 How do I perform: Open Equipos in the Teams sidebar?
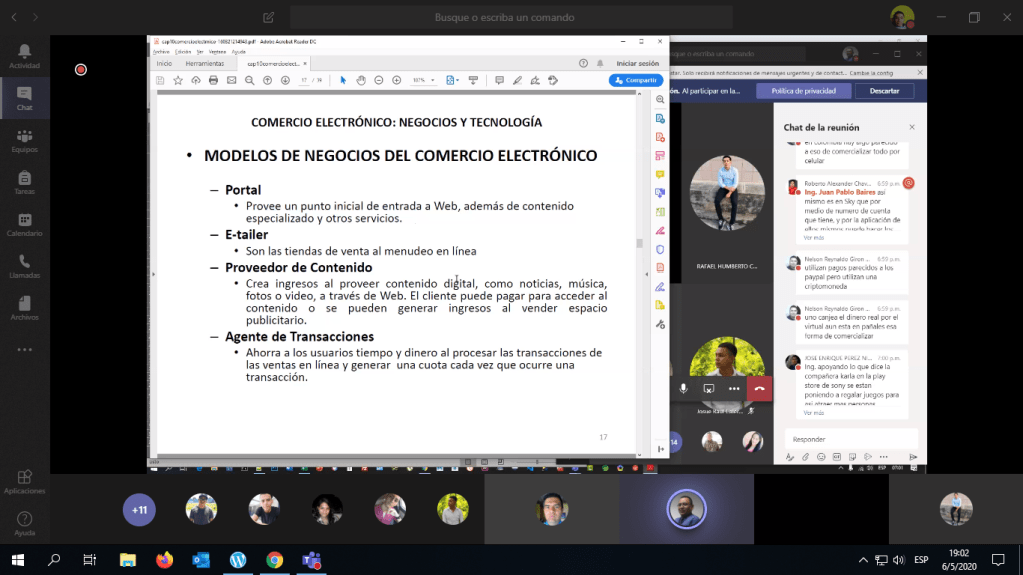[x=24, y=140]
